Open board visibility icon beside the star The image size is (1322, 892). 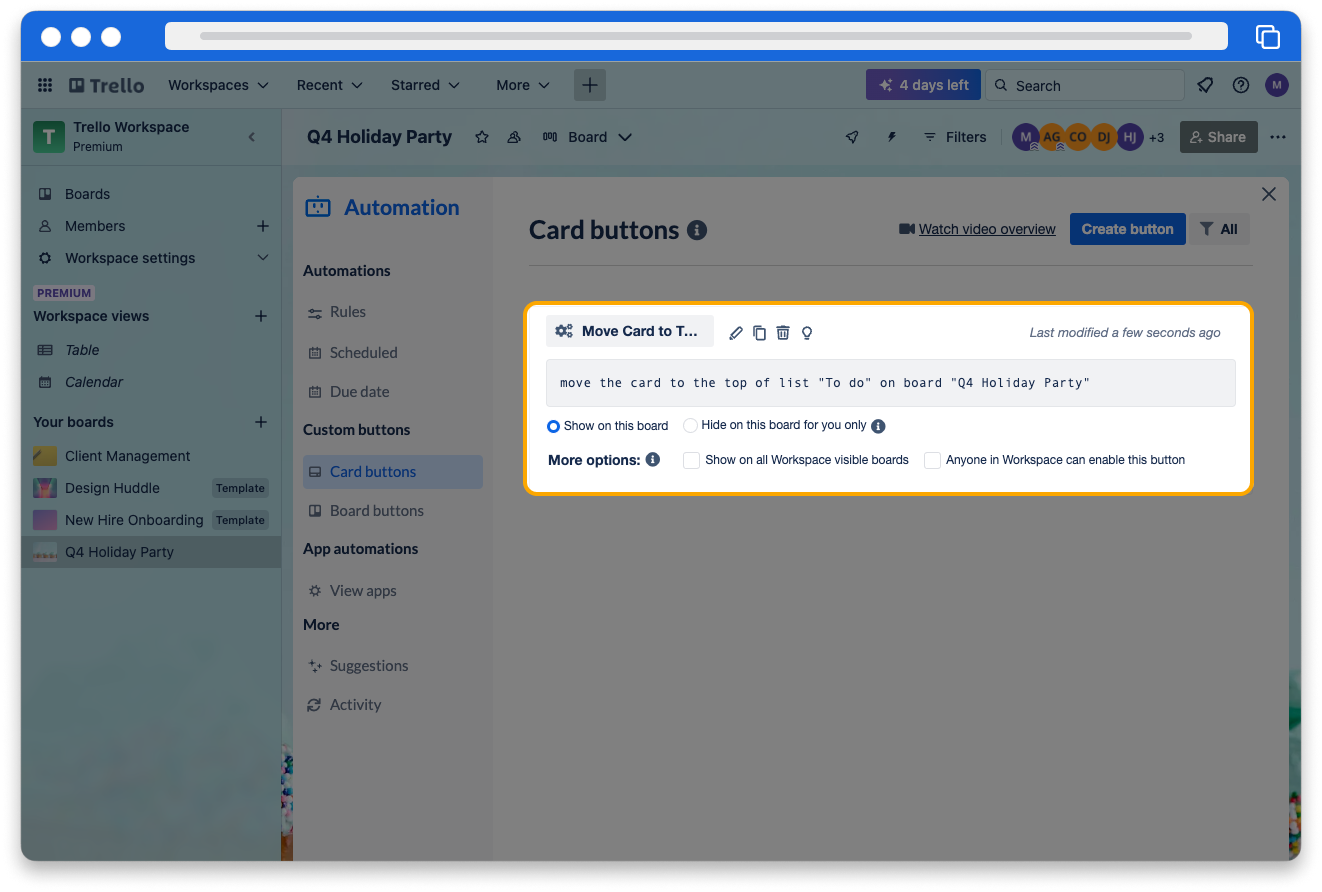(x=514, y=137)
